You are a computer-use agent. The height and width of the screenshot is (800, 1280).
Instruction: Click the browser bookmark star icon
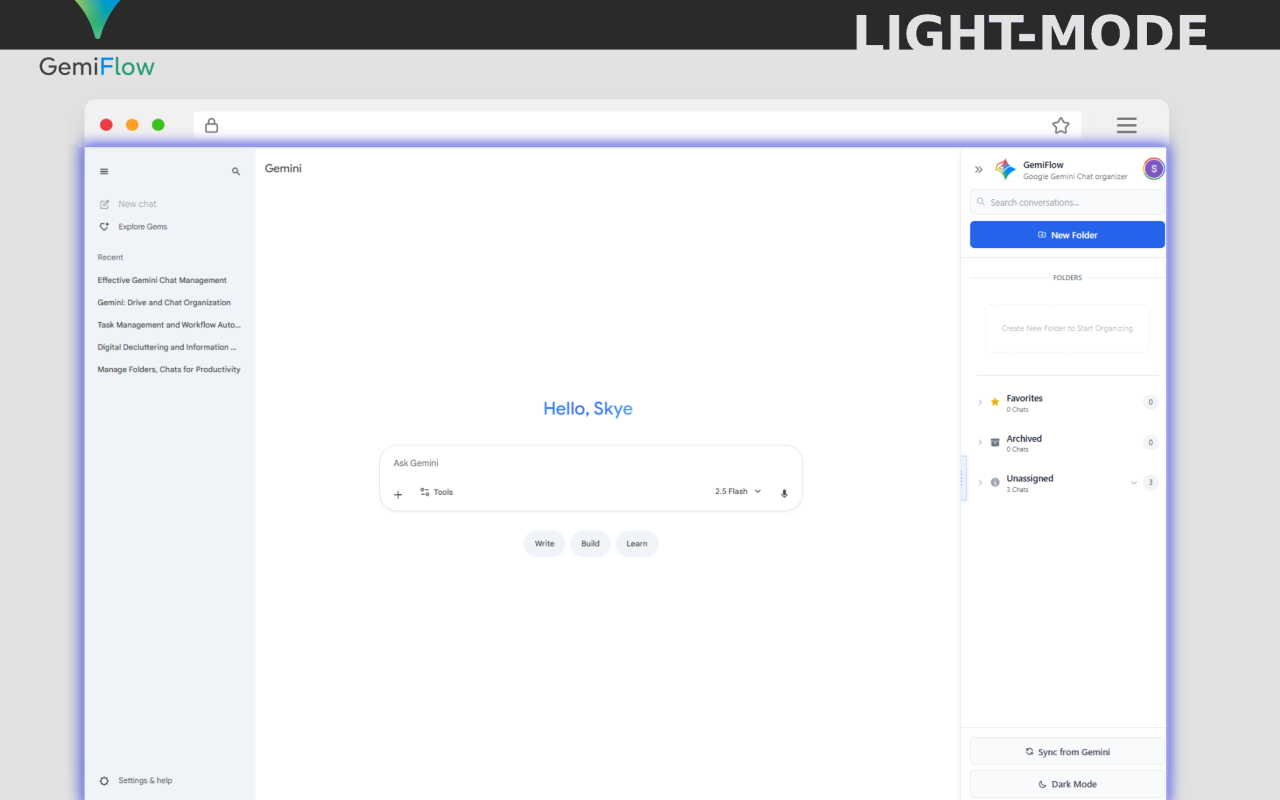coord(1061,125)
